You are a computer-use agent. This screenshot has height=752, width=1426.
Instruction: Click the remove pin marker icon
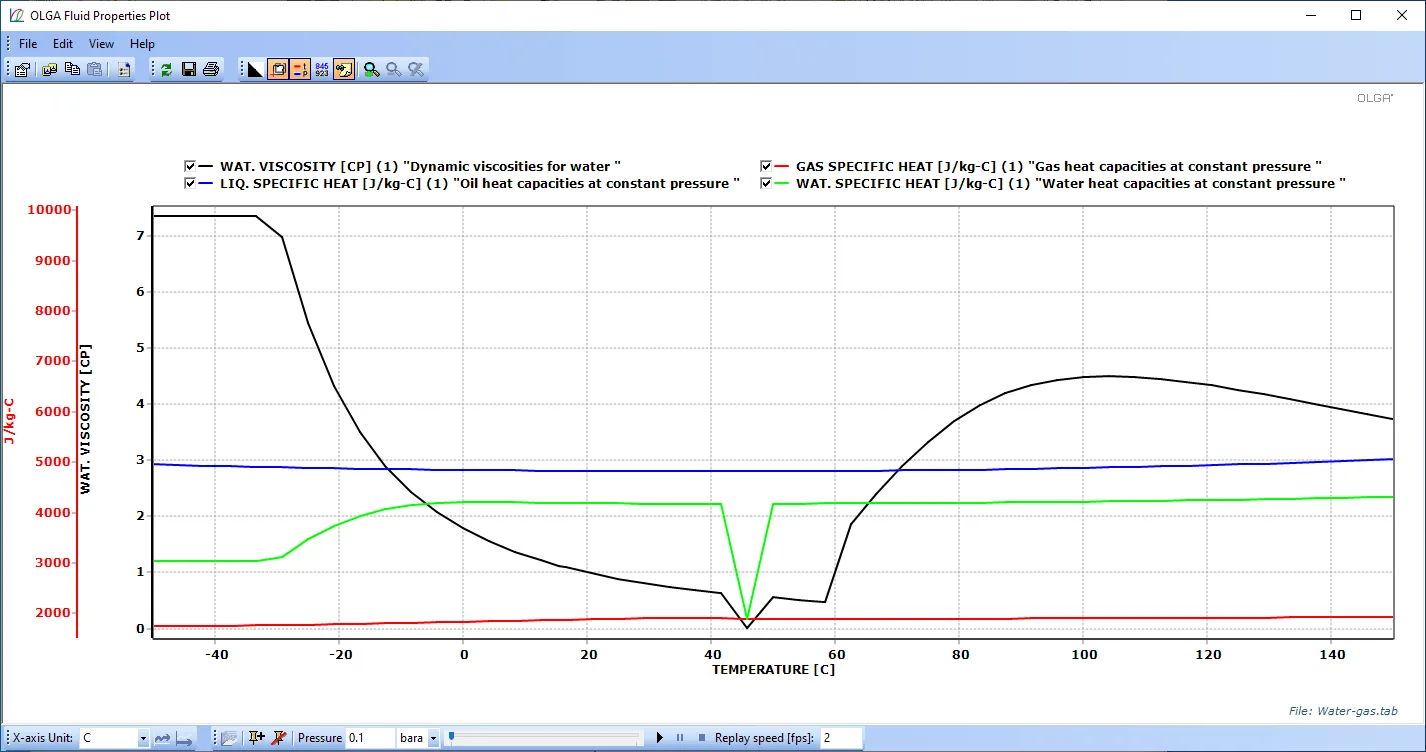pos(279,738)
